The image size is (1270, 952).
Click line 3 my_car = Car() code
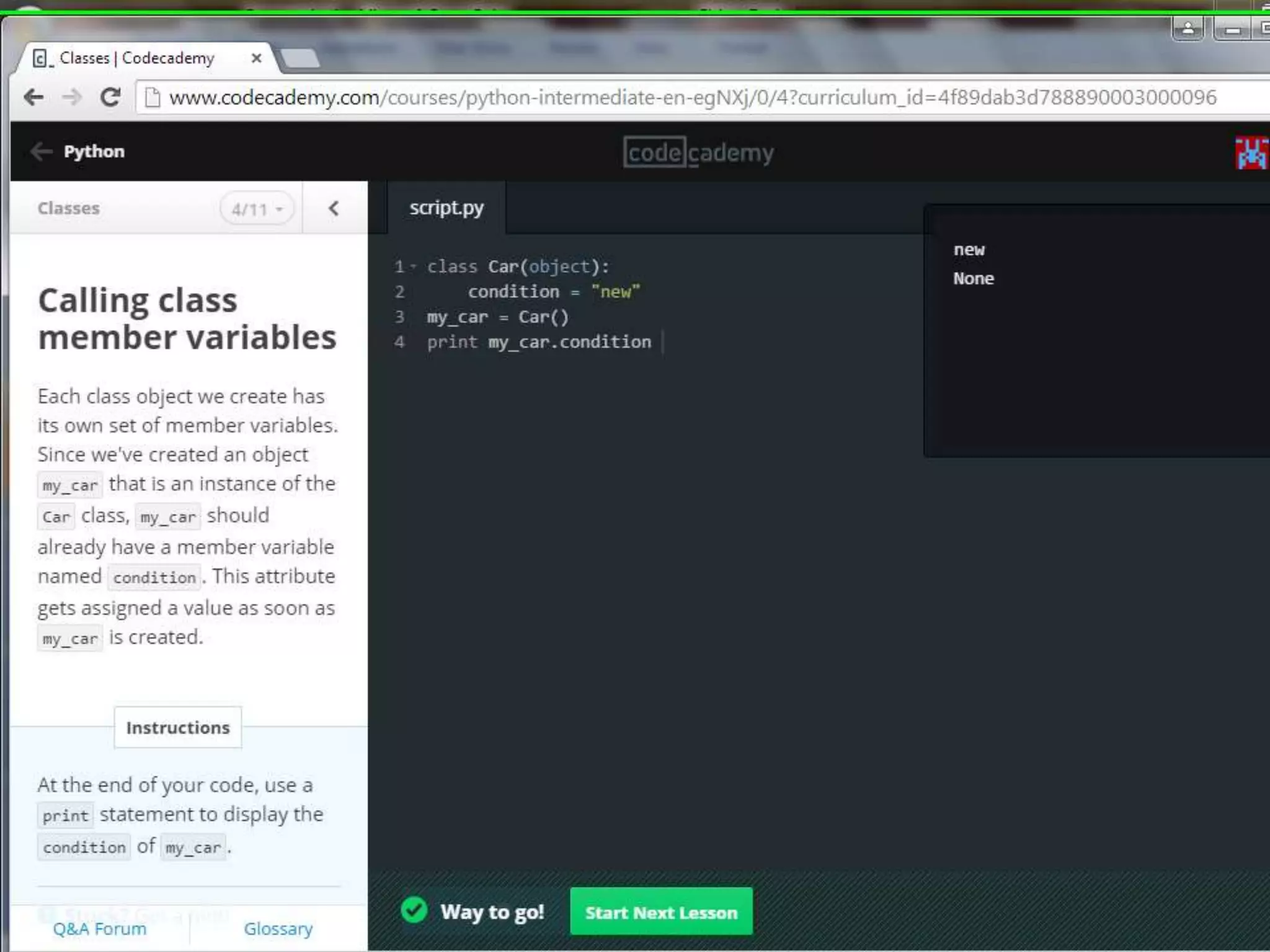click(497, 317)
